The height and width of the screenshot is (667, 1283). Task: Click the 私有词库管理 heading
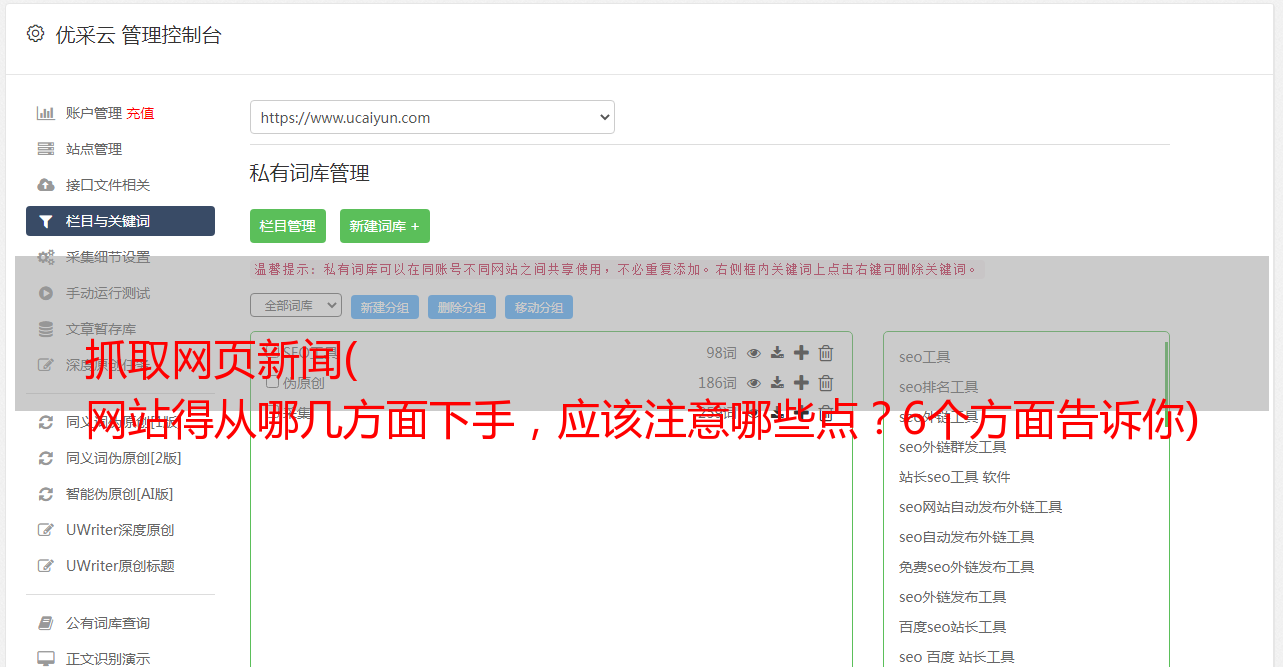pos(310,174)
